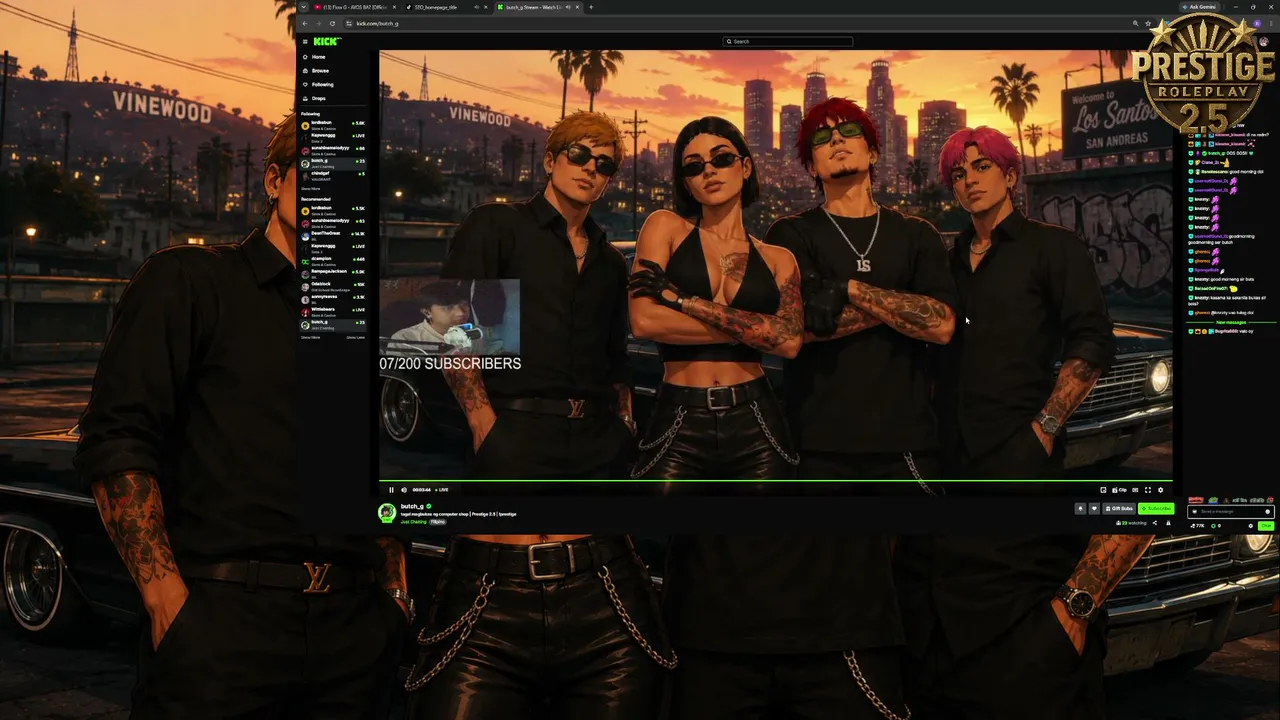
Task: Expand Following list with Show More
Action: [311, 189]
